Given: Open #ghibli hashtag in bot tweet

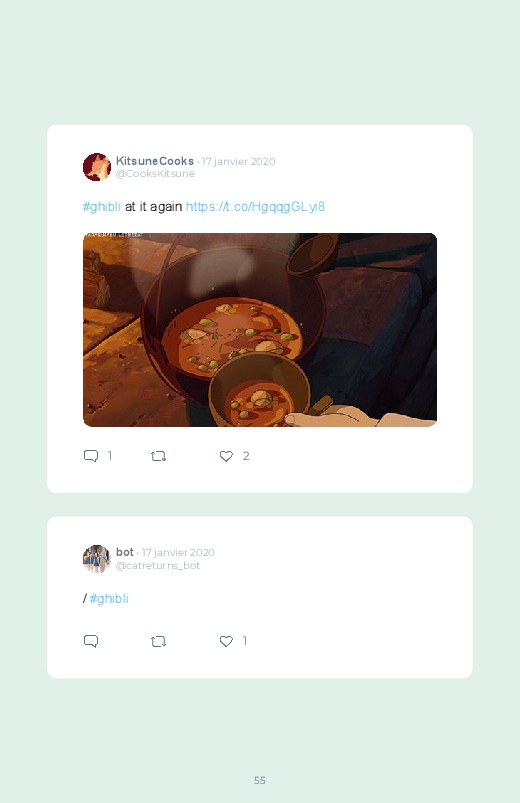Looking at the screenshot, I should click(109, 598).
